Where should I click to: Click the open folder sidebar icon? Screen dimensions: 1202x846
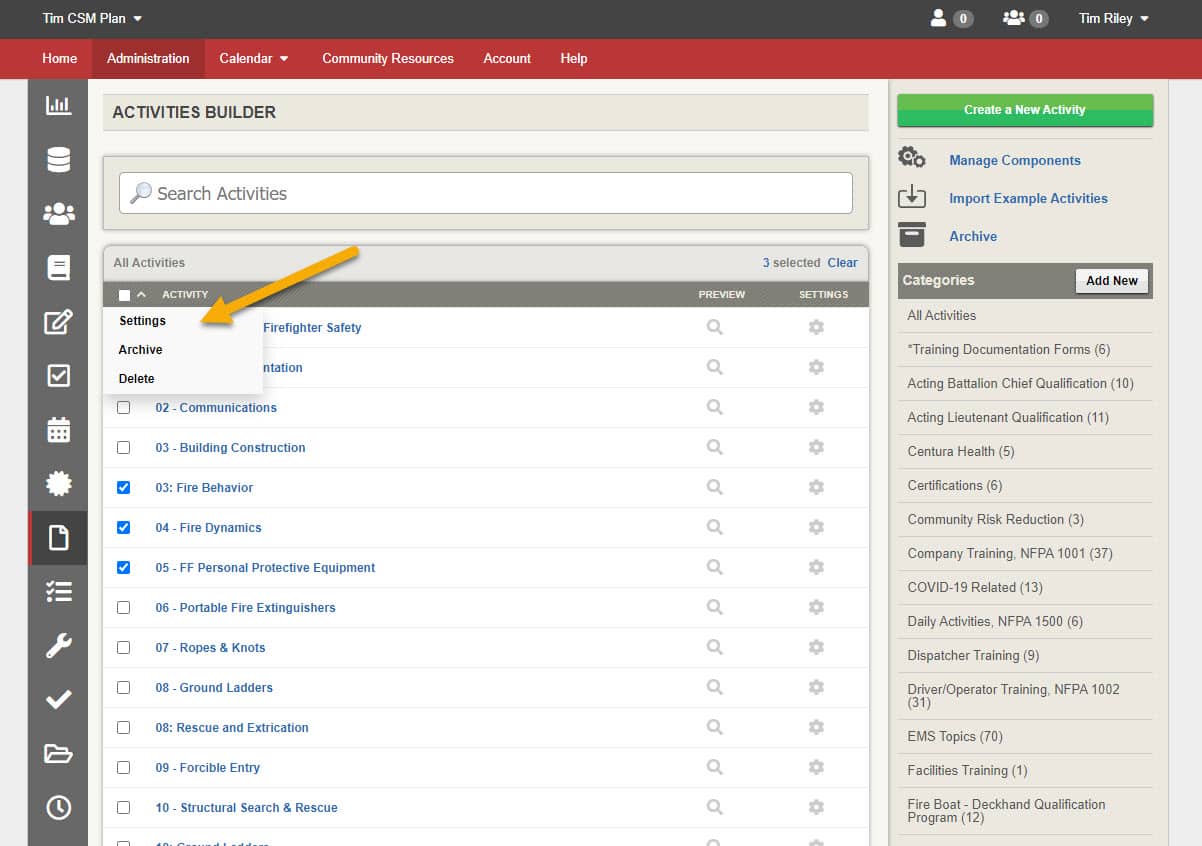coord(58,753)
